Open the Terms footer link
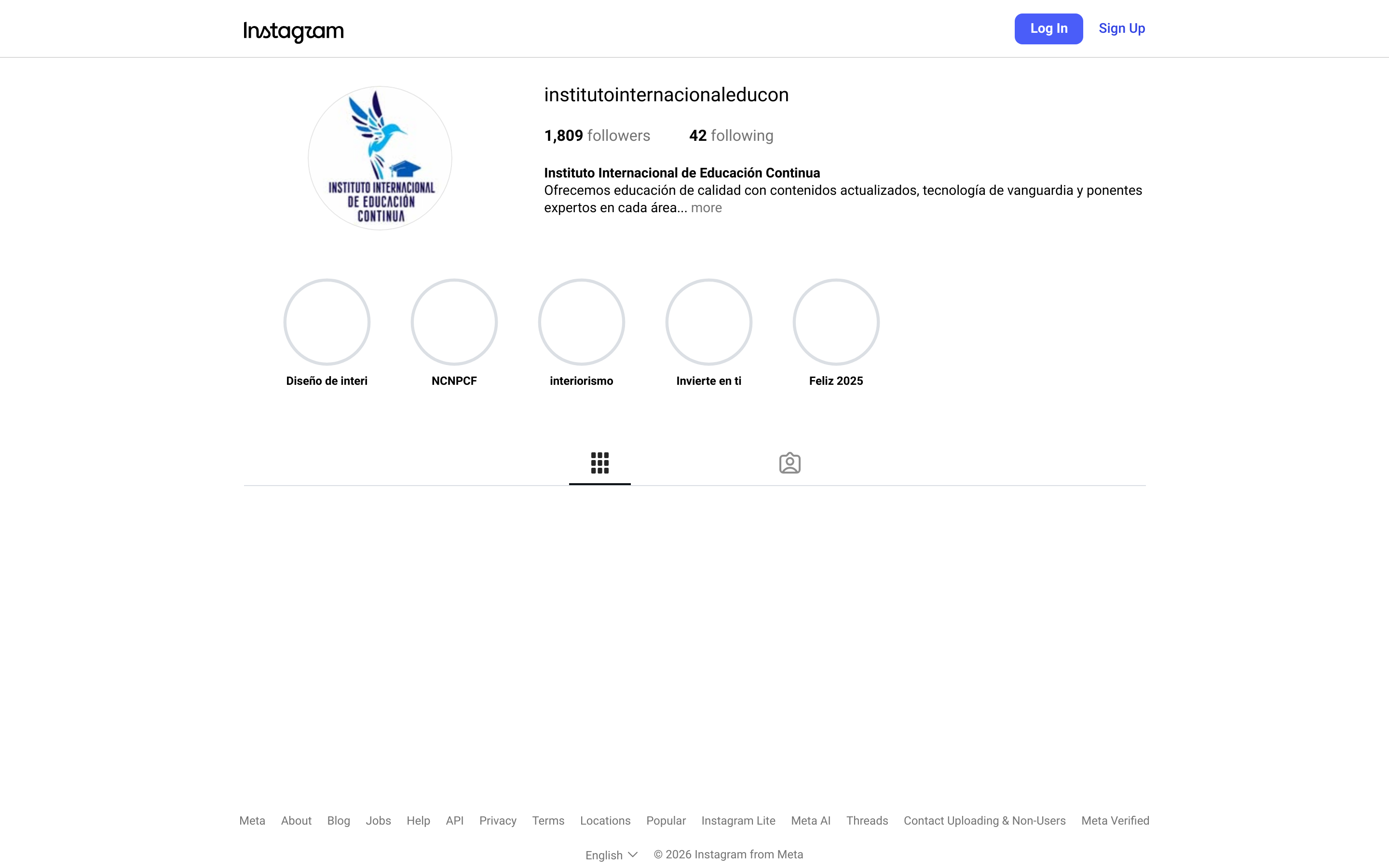Screen dimensions: 1389x868 [548, 820]
